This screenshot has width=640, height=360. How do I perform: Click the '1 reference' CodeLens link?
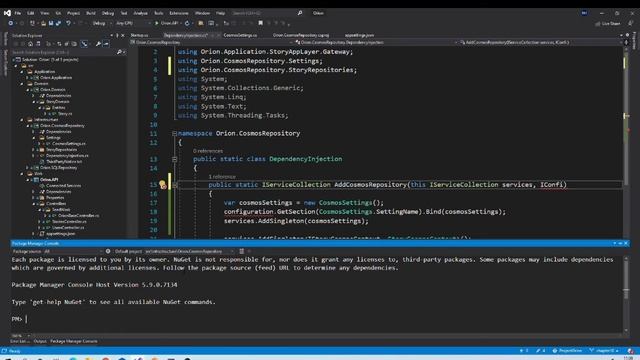222,177
